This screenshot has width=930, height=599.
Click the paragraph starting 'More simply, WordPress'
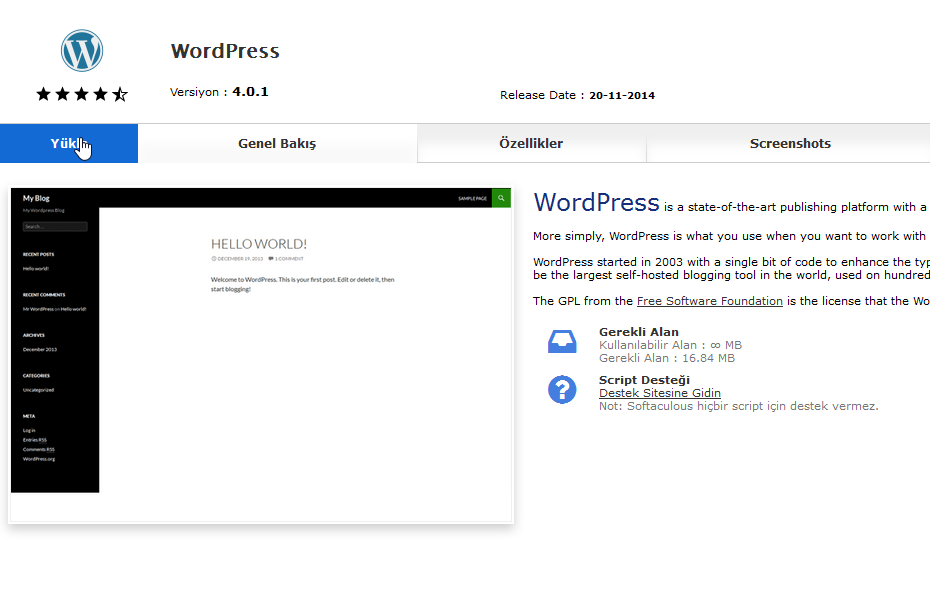click(x=731, y=236)
